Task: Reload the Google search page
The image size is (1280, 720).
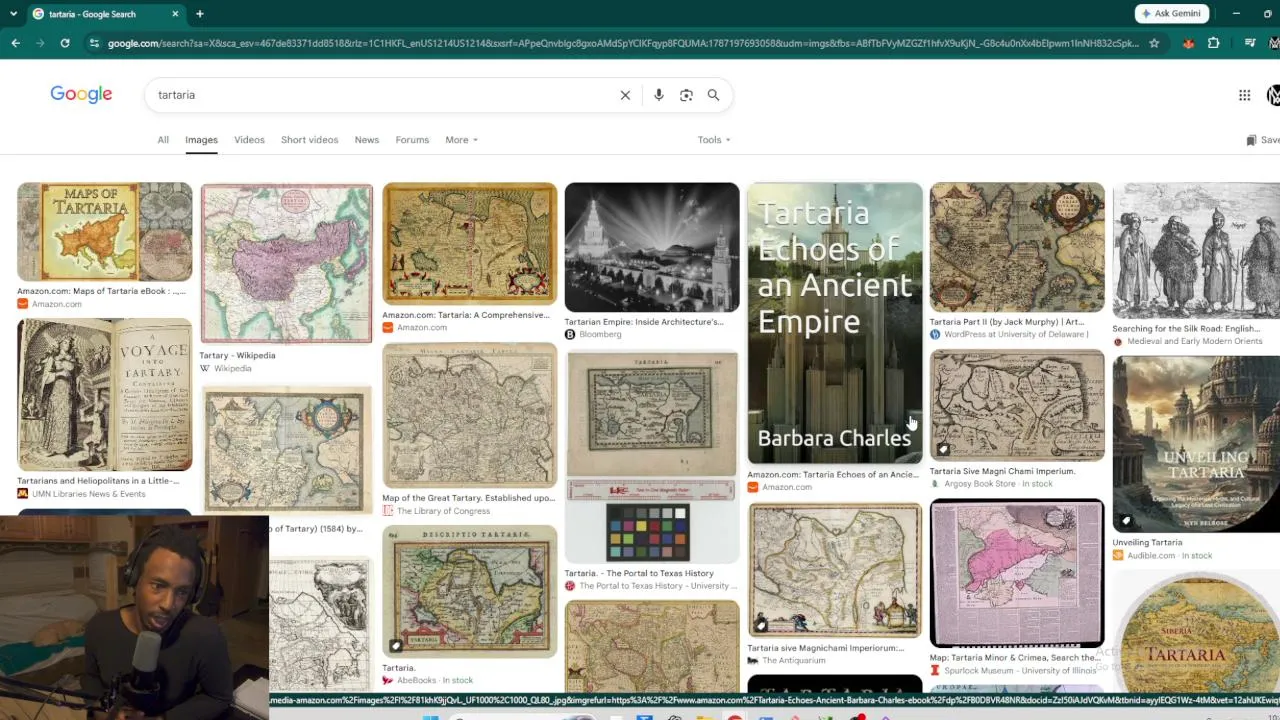Action: tap(65, 43)
